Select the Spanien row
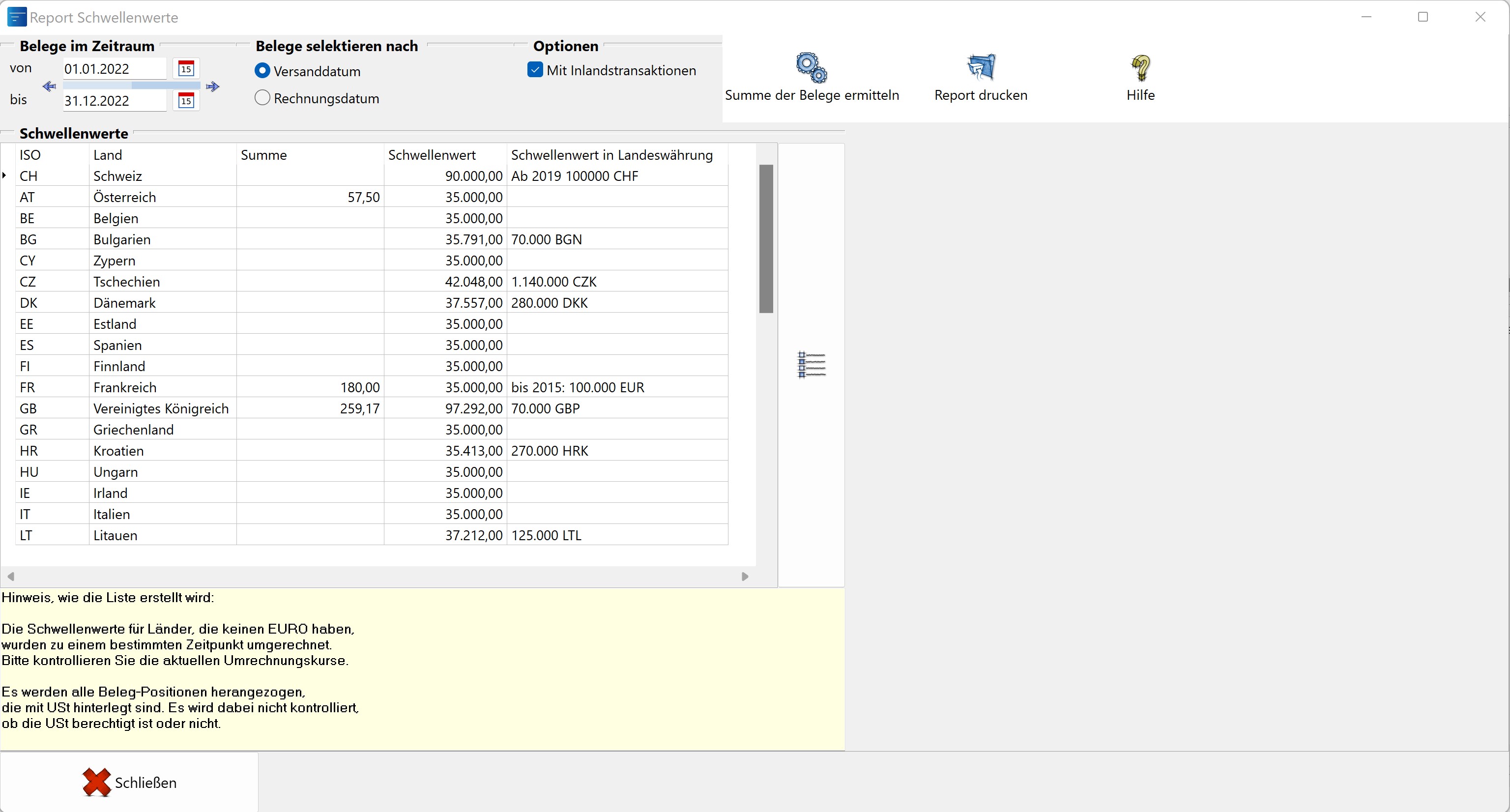The image size is (1510, 812). tap(372, 345)
